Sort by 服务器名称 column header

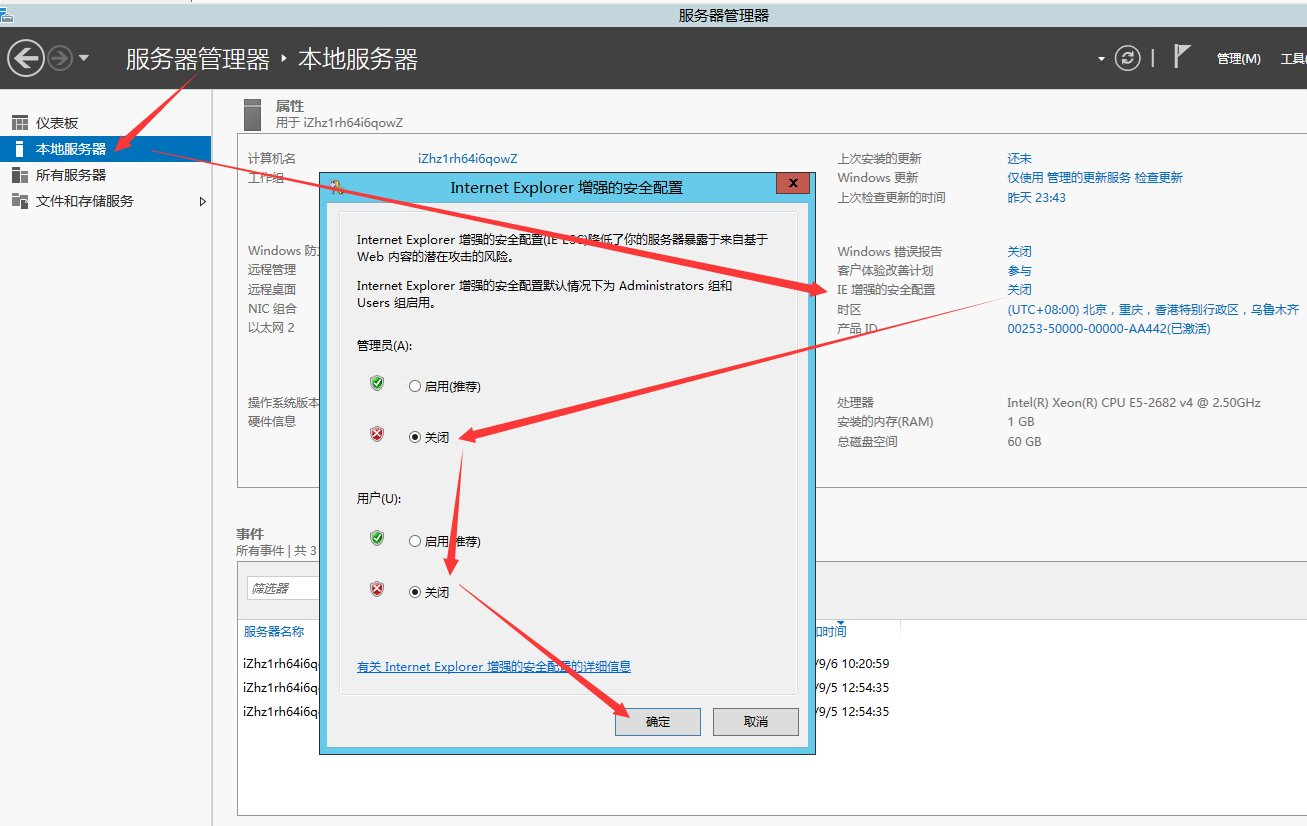point(274,632)
